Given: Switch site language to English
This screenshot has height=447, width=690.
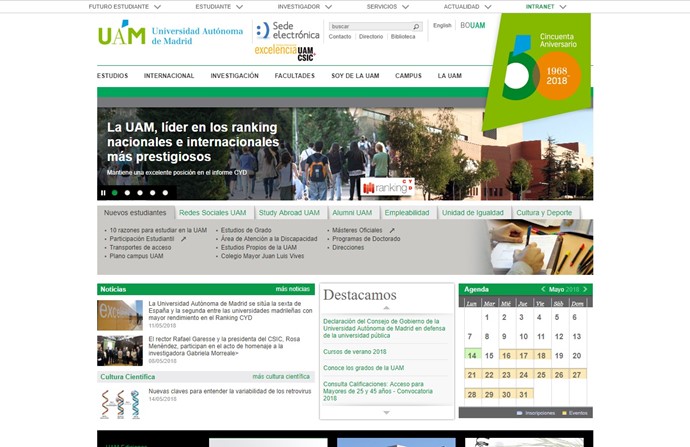Looking at the screenshot, I should point(442,26).
